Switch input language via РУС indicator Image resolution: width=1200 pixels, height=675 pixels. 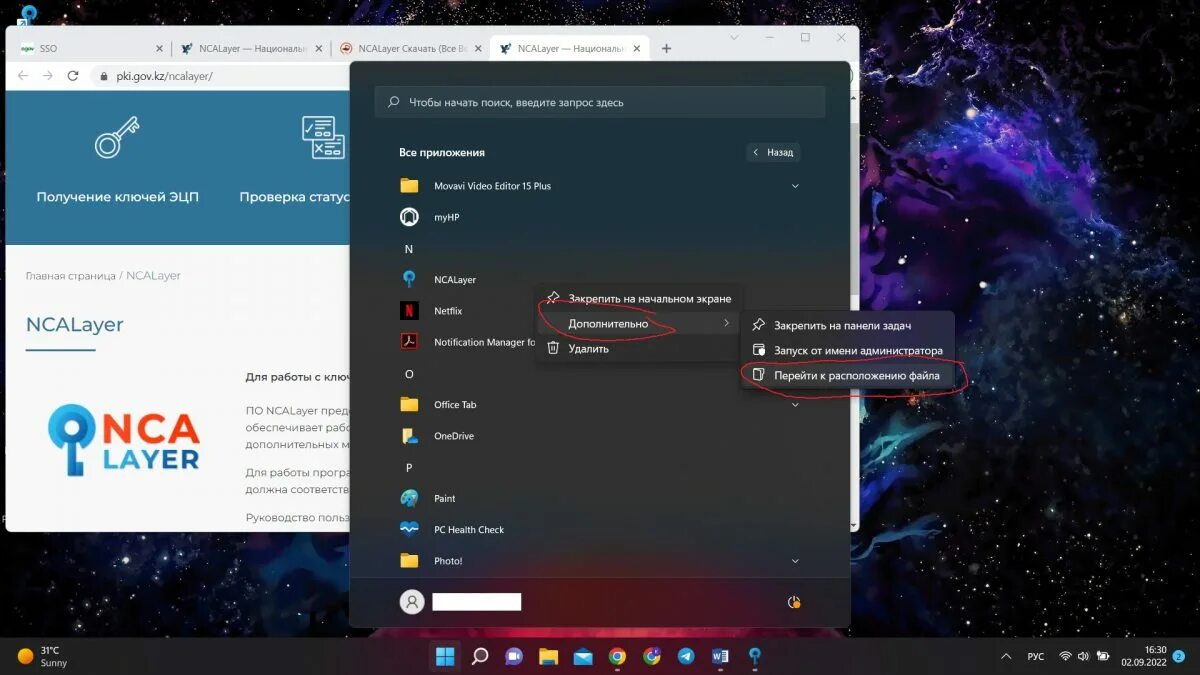[1036, 656]
